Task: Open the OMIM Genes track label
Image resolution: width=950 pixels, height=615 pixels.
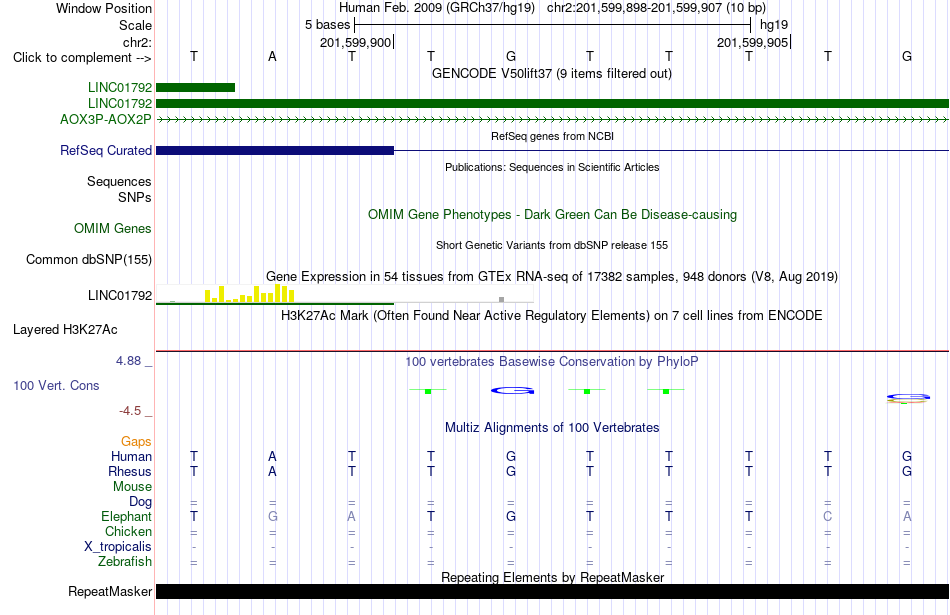Action: (x=112, y=228)
